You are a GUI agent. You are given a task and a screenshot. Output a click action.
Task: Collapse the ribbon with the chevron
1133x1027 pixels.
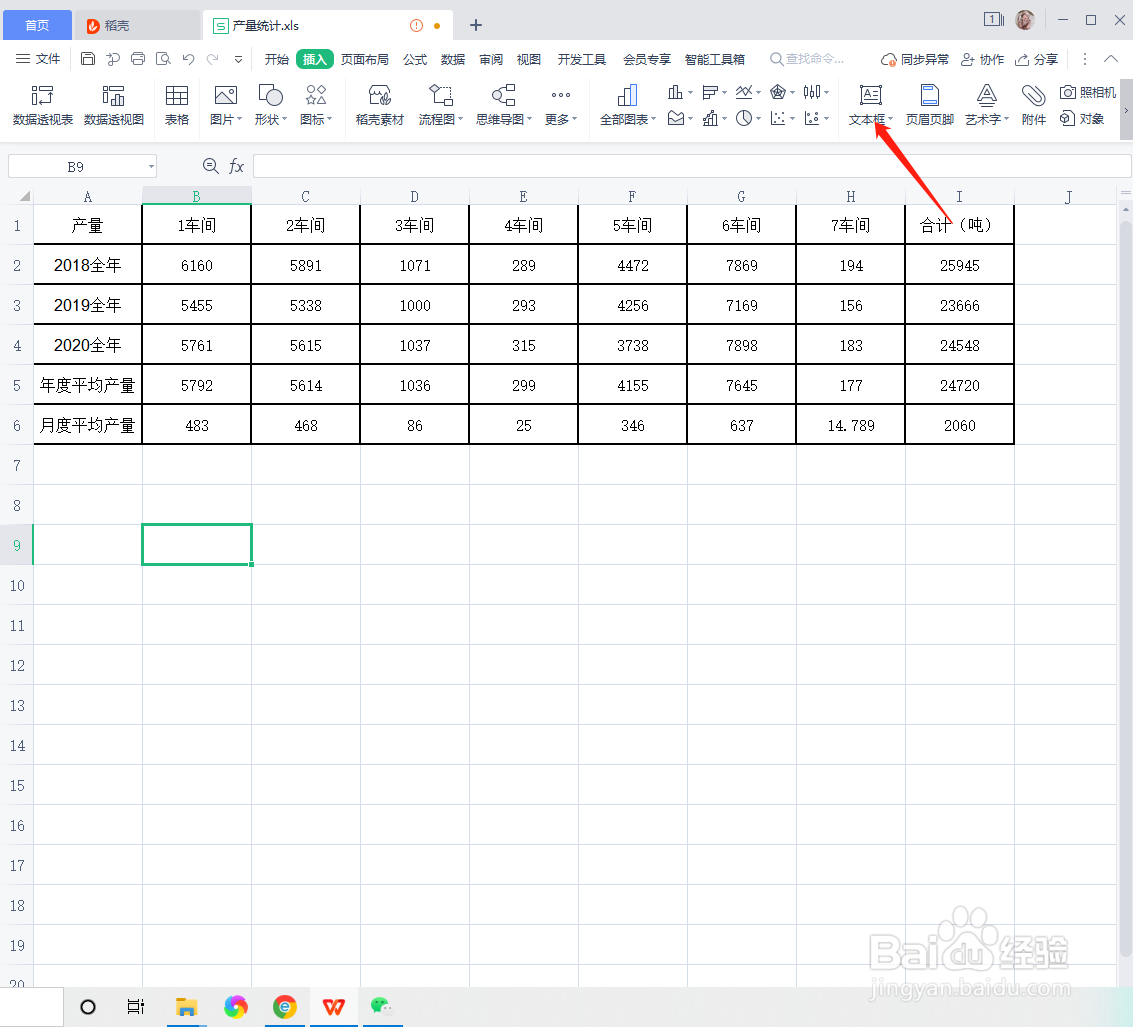1110,58
